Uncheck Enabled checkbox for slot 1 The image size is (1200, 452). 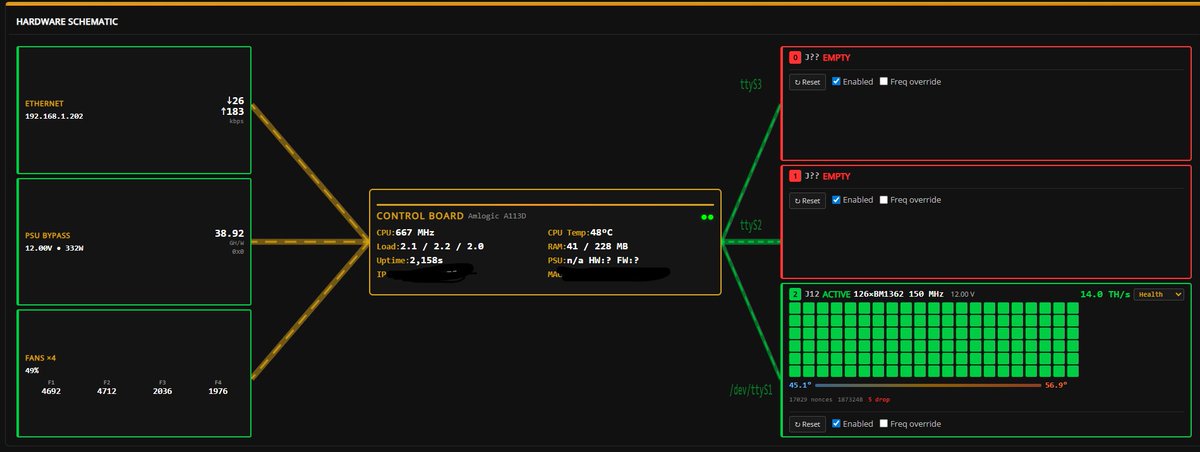[836, 200]
